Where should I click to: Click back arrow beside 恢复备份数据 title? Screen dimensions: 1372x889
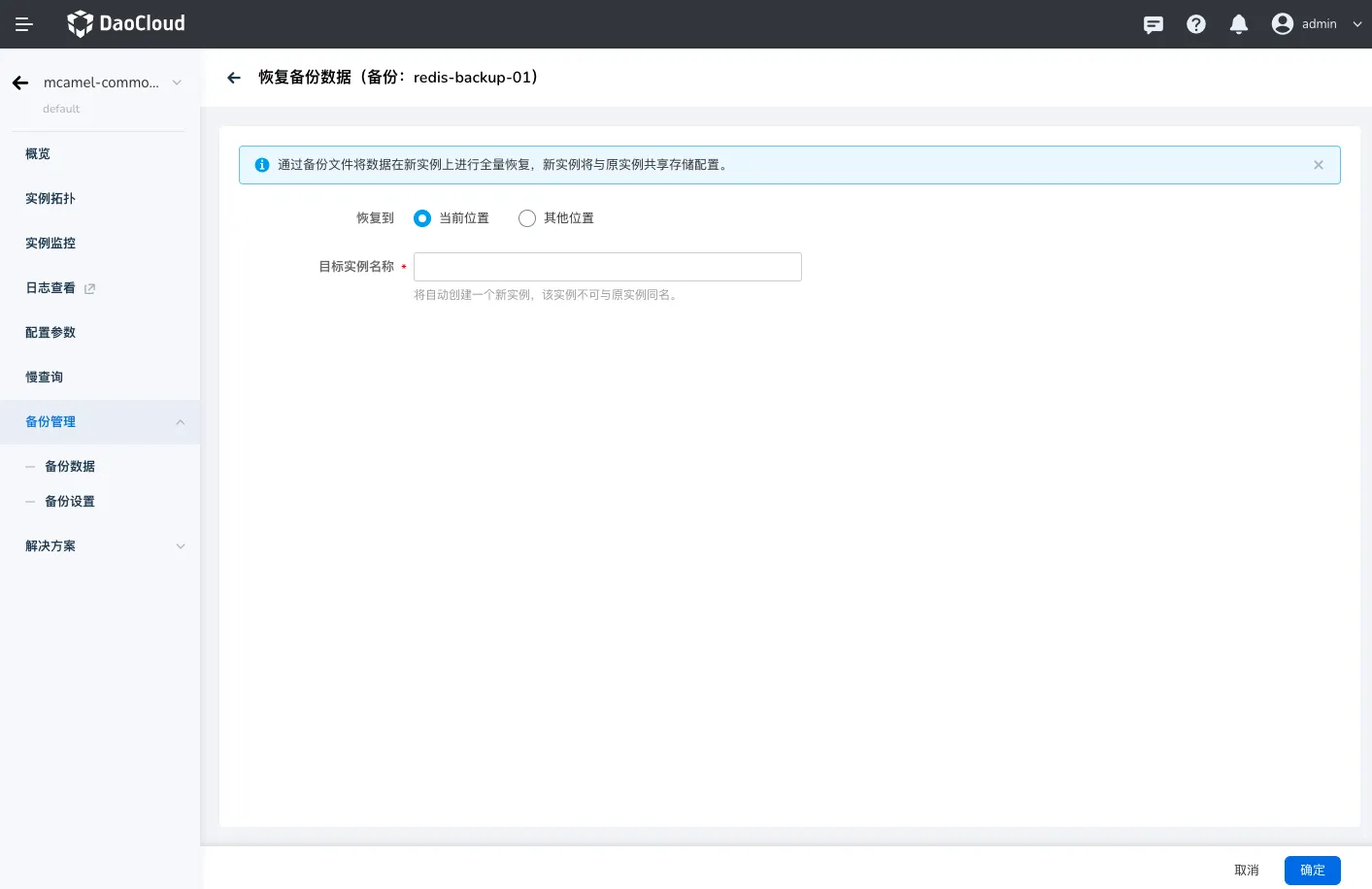tap(234, 78)
